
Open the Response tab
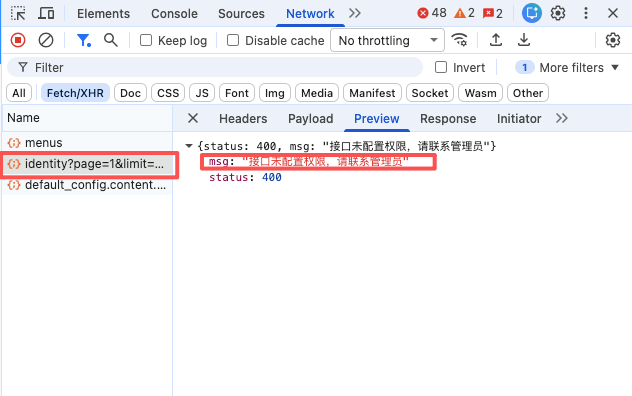pyautogui.click(x=448, y=119)
